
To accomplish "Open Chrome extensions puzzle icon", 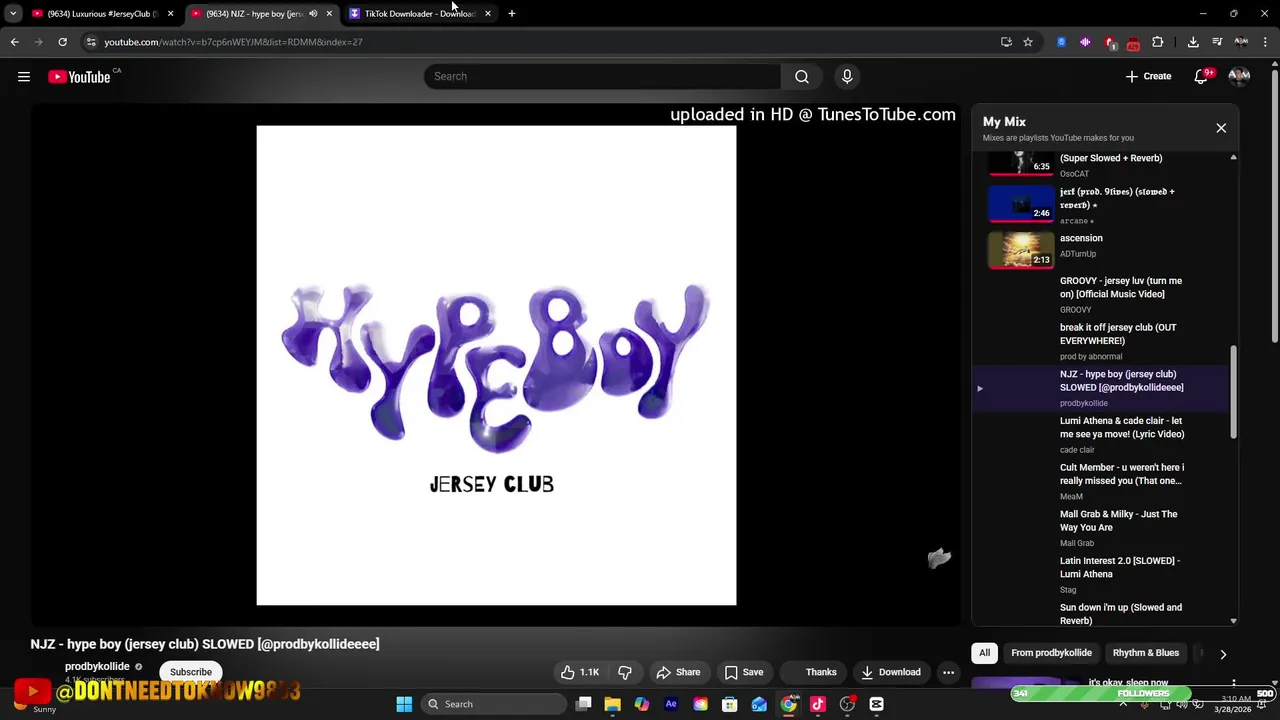I will click(x=1158, y=42).
